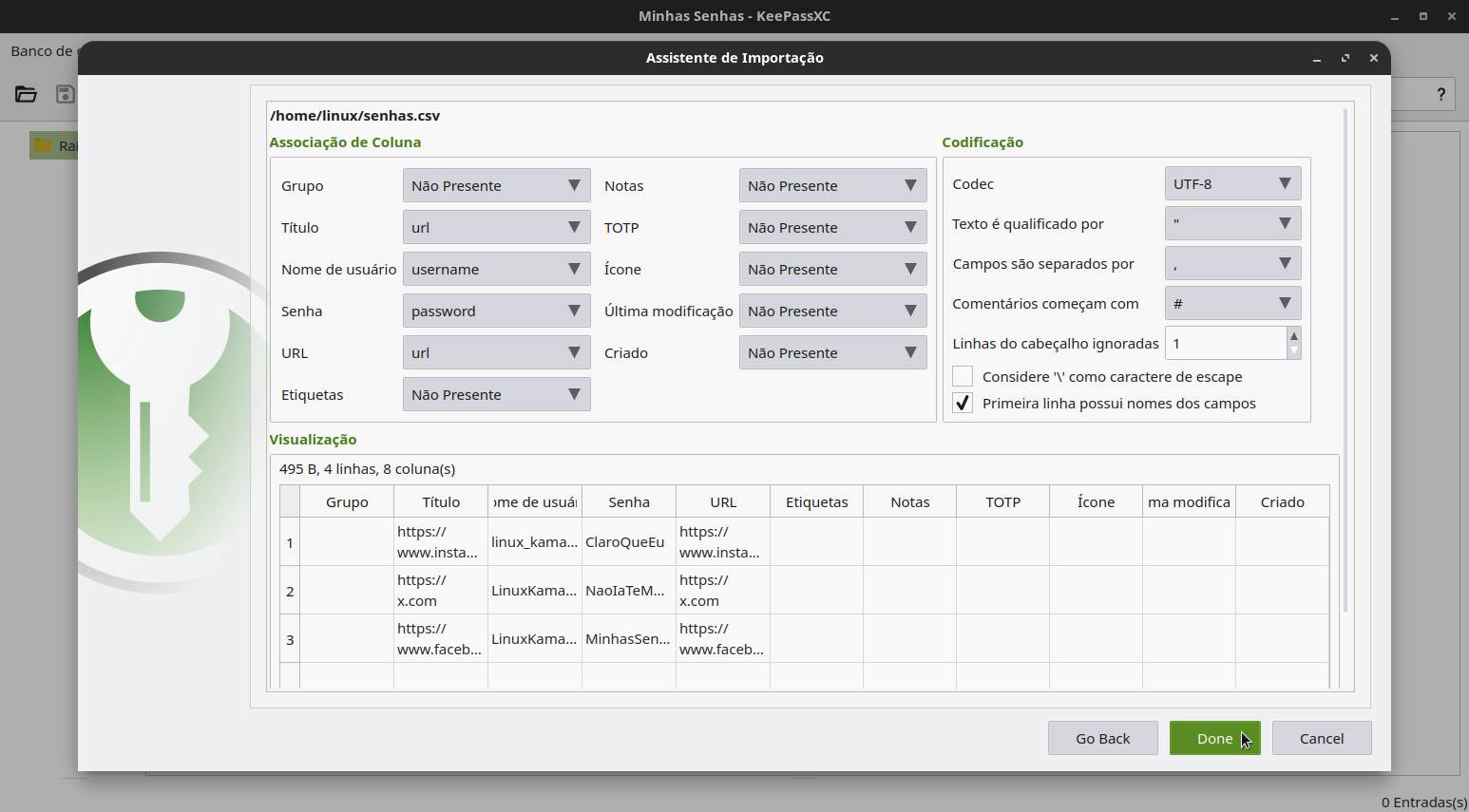This screenshot has width=1469, height=812.
Task: Click the linux_kama... username cell
Action: 535,542
